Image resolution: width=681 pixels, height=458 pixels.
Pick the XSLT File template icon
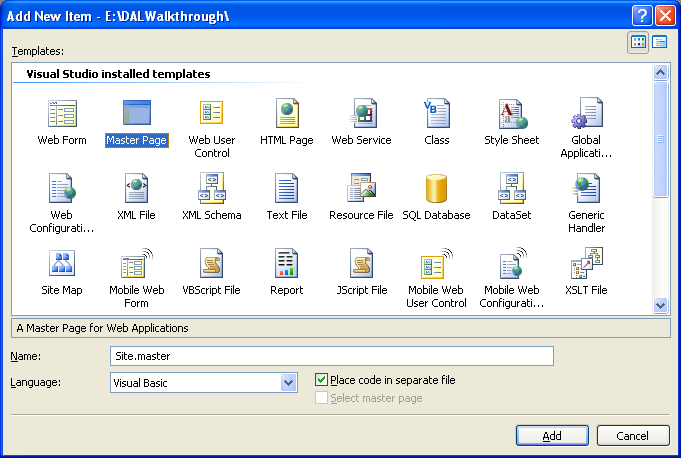(587, 263)
